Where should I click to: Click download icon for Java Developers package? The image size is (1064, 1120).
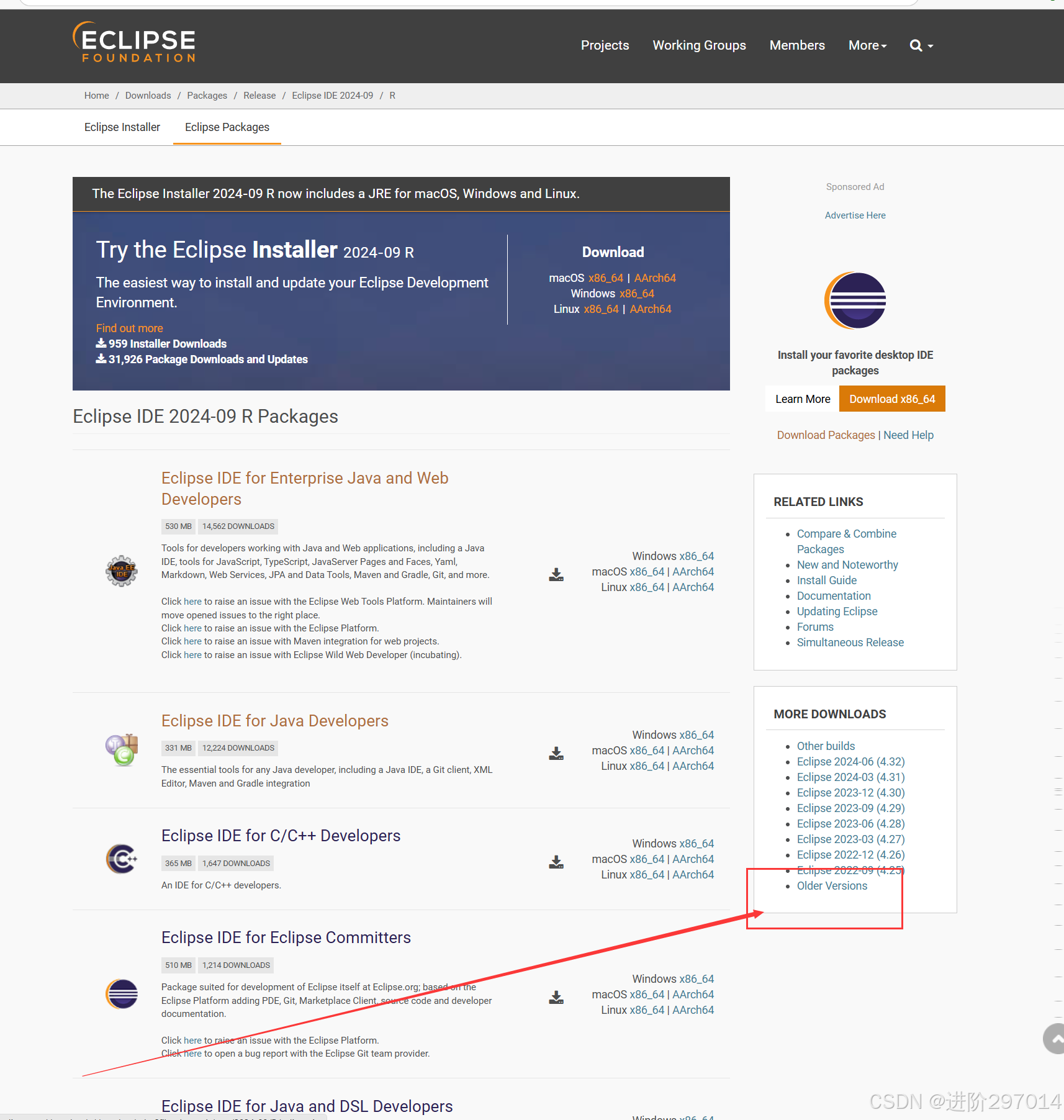(x=556, y=753)
